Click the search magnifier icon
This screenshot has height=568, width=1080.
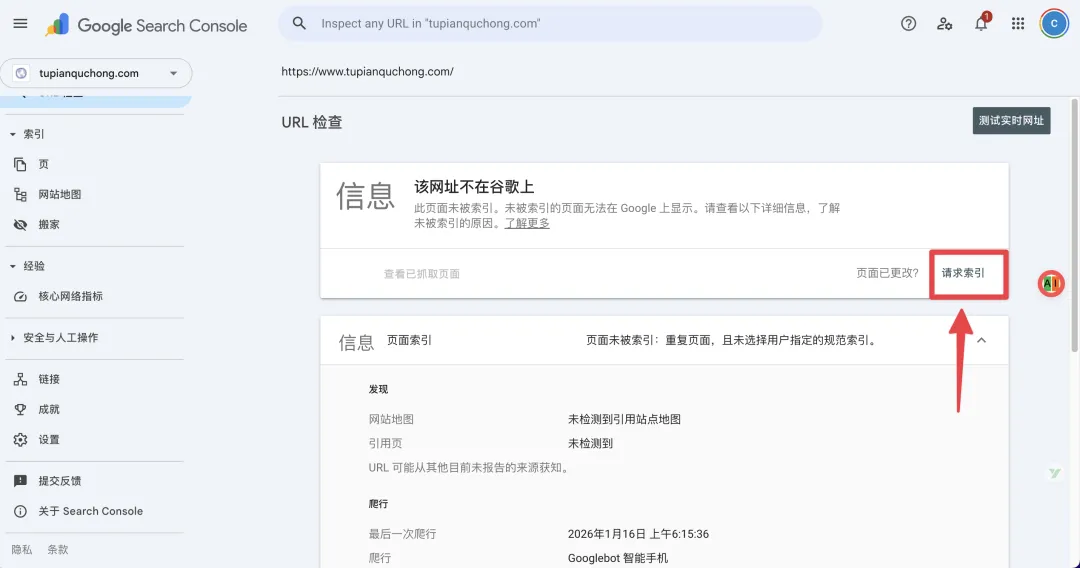click(299, 24)
